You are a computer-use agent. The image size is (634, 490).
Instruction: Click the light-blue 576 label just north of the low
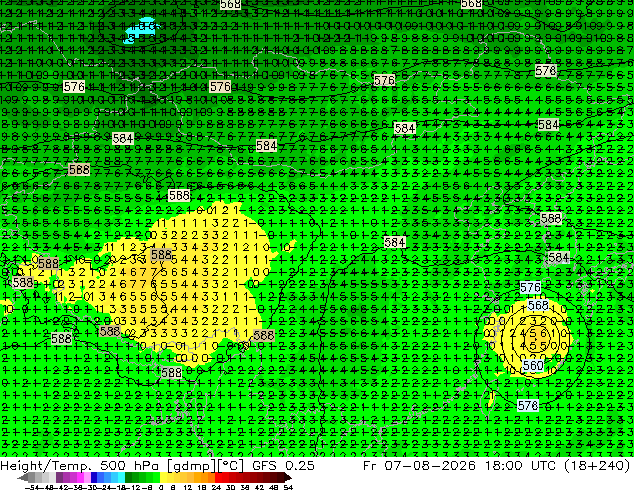coord(530,288)
